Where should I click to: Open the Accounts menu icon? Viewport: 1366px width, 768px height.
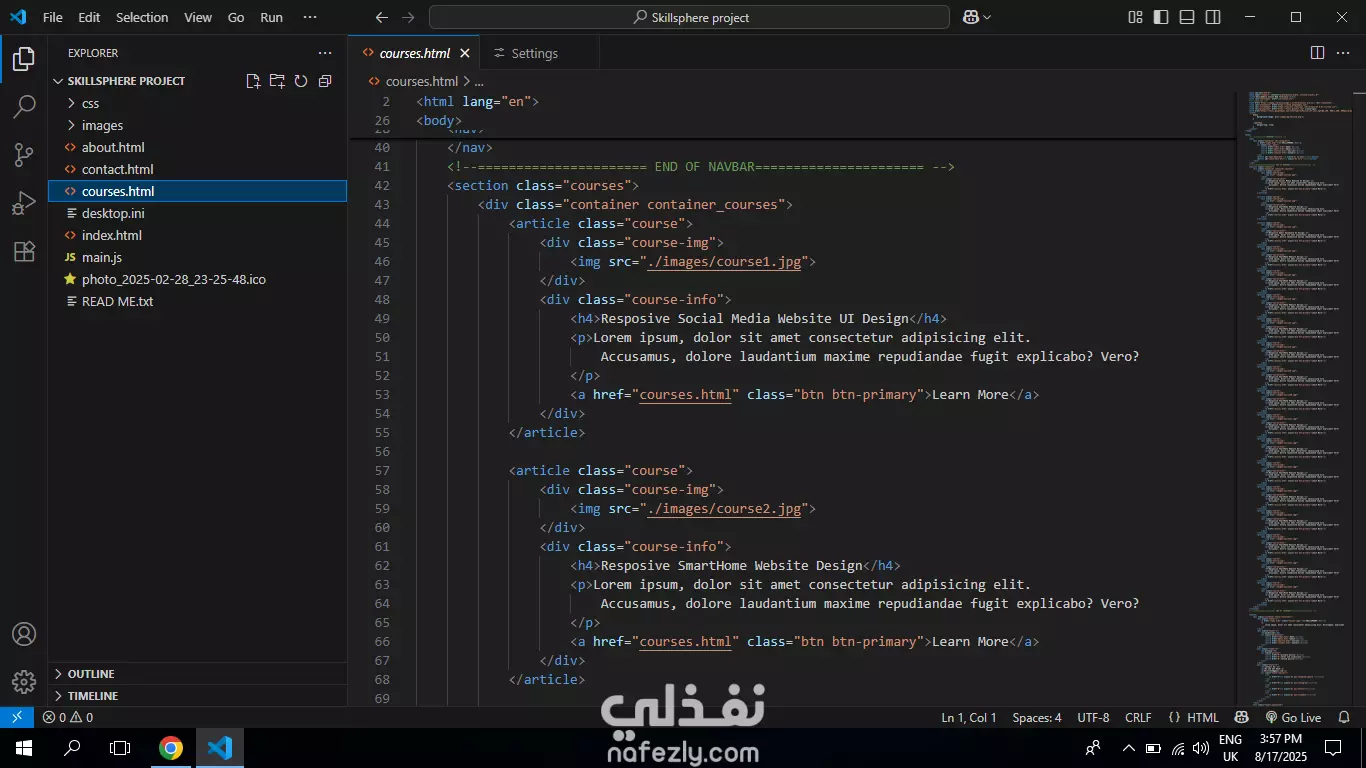(24, 634)
